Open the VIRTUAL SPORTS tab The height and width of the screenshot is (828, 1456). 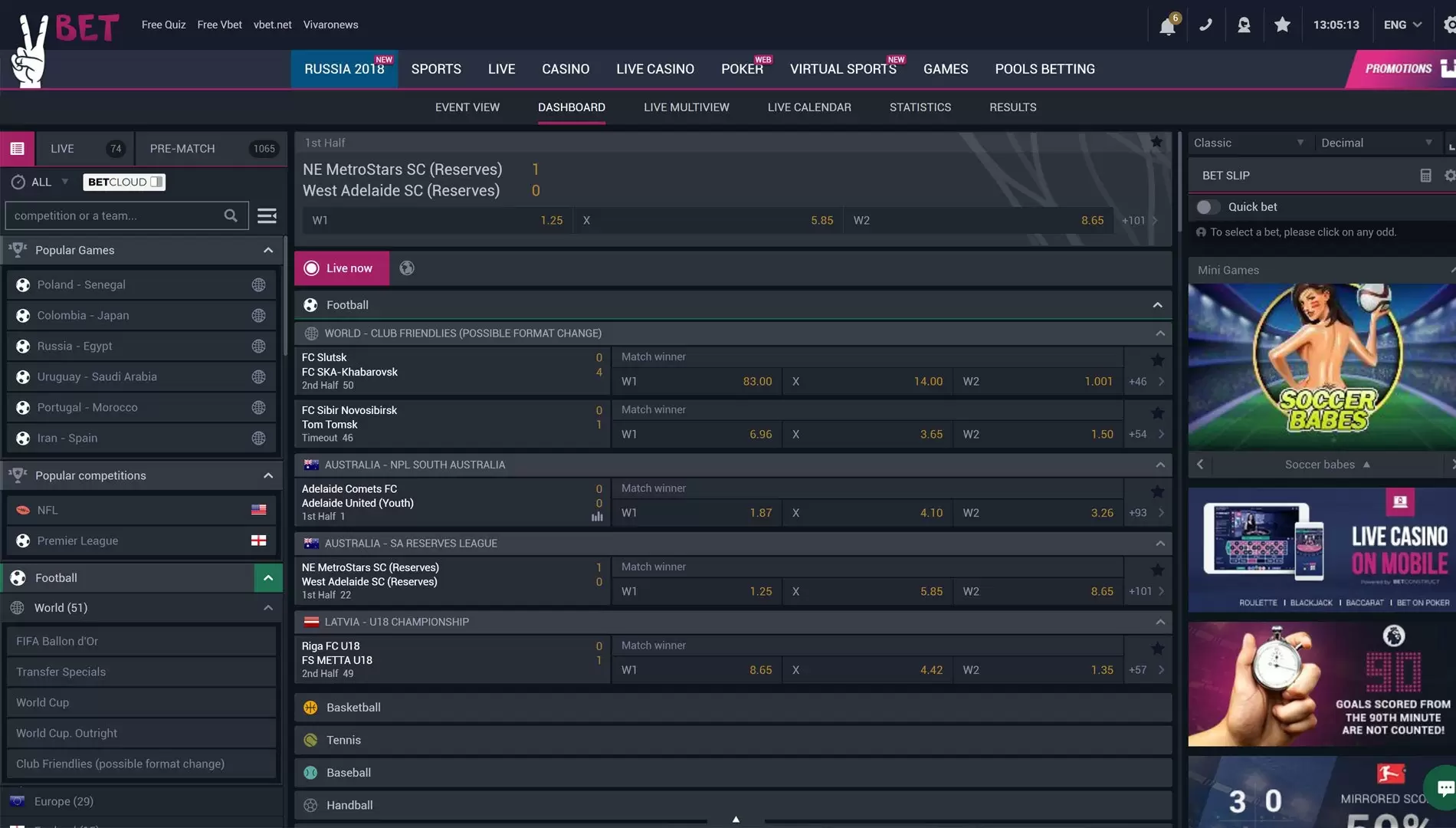click(x=843, y=69)
